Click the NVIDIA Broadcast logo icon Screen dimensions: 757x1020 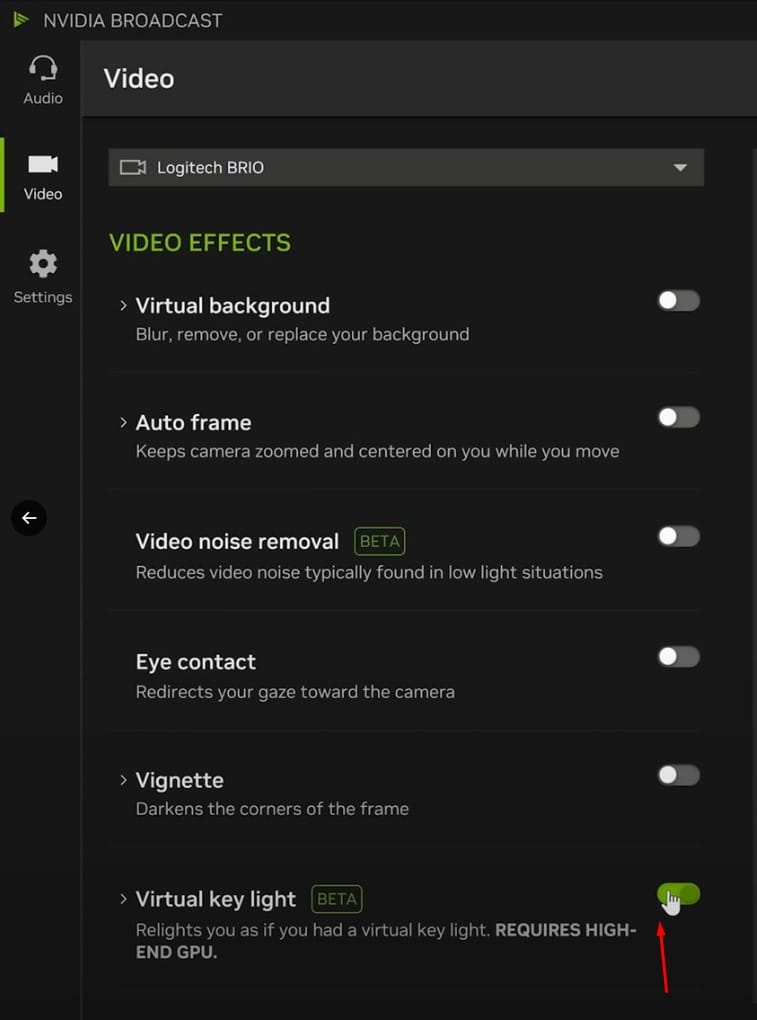20,19
